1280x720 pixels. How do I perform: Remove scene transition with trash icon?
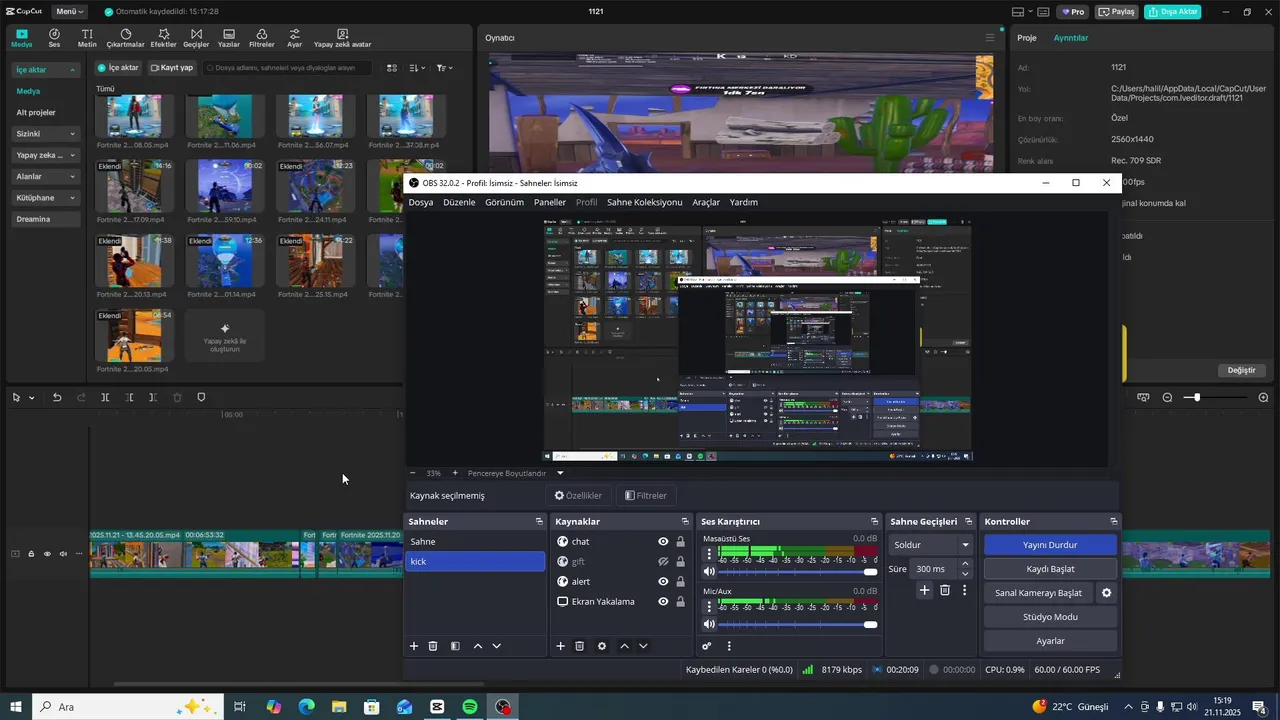pos(945,590)
